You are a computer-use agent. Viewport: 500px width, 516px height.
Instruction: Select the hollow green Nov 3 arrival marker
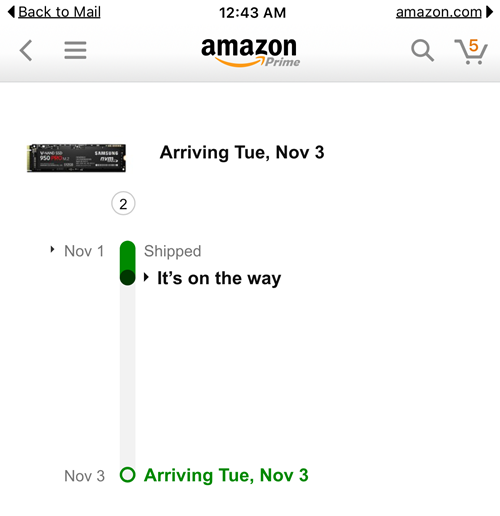[x=127, y=475]
